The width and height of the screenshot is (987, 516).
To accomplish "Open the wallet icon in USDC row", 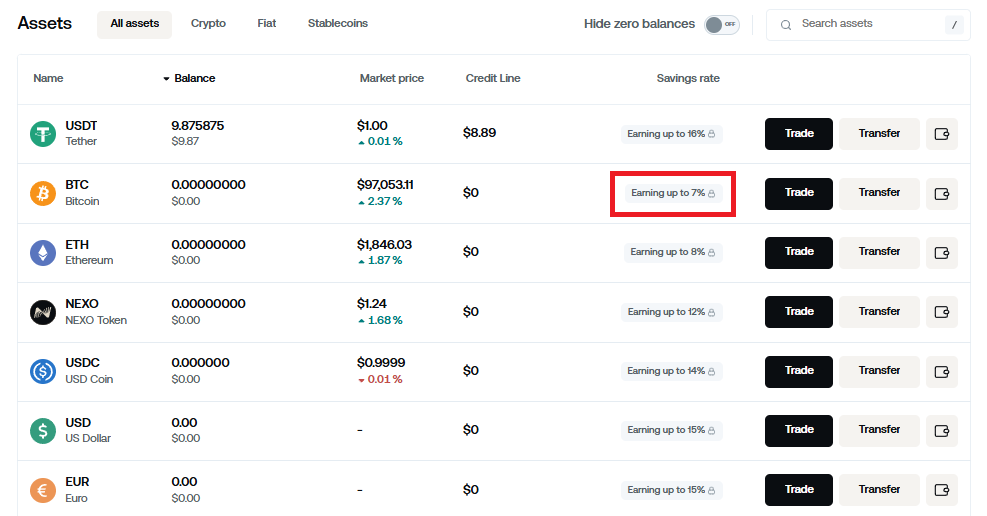I will pyautogui.click(x=942, y=371).
